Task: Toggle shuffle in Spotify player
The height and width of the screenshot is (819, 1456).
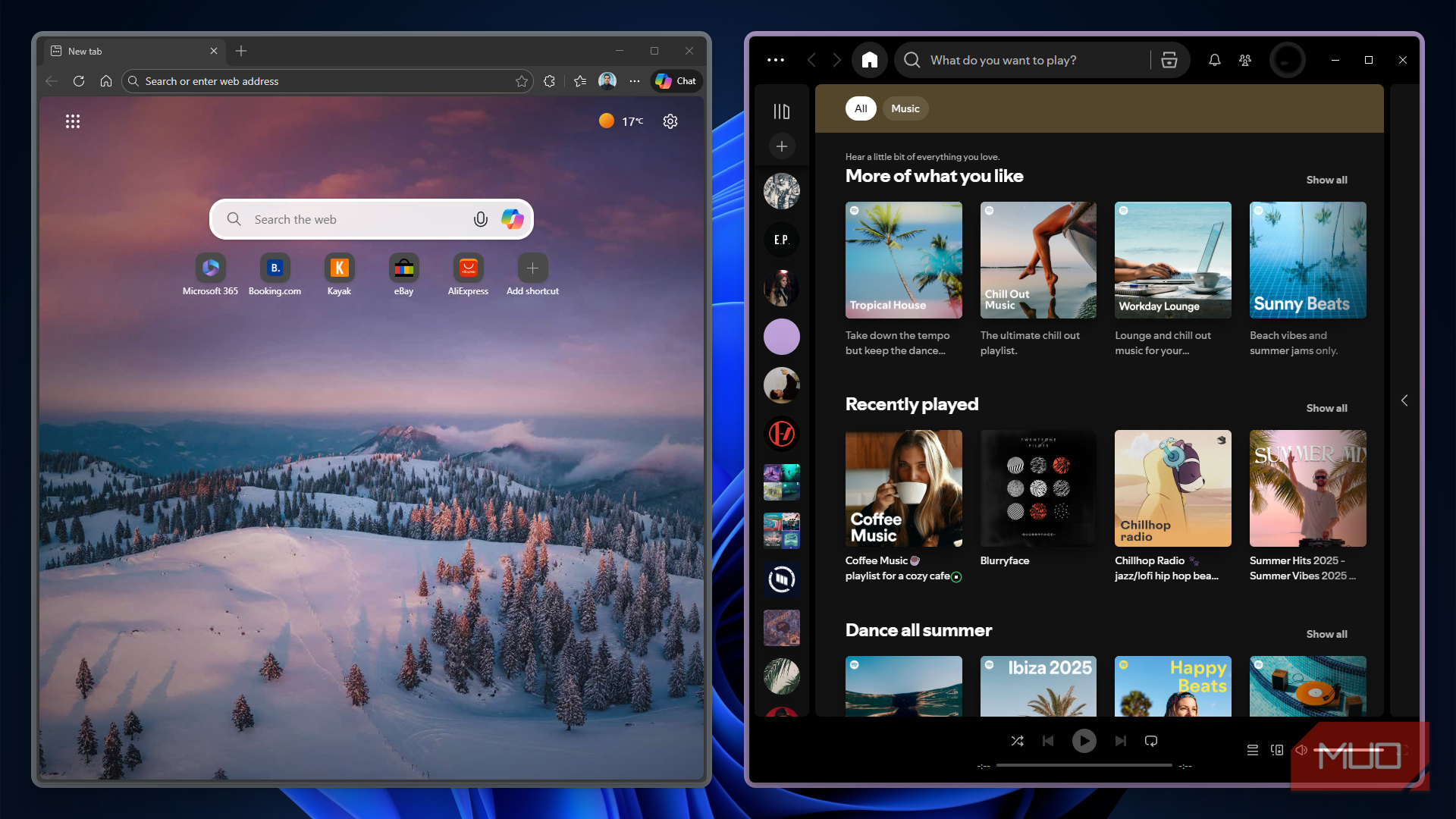Action: click(1018, 741)
